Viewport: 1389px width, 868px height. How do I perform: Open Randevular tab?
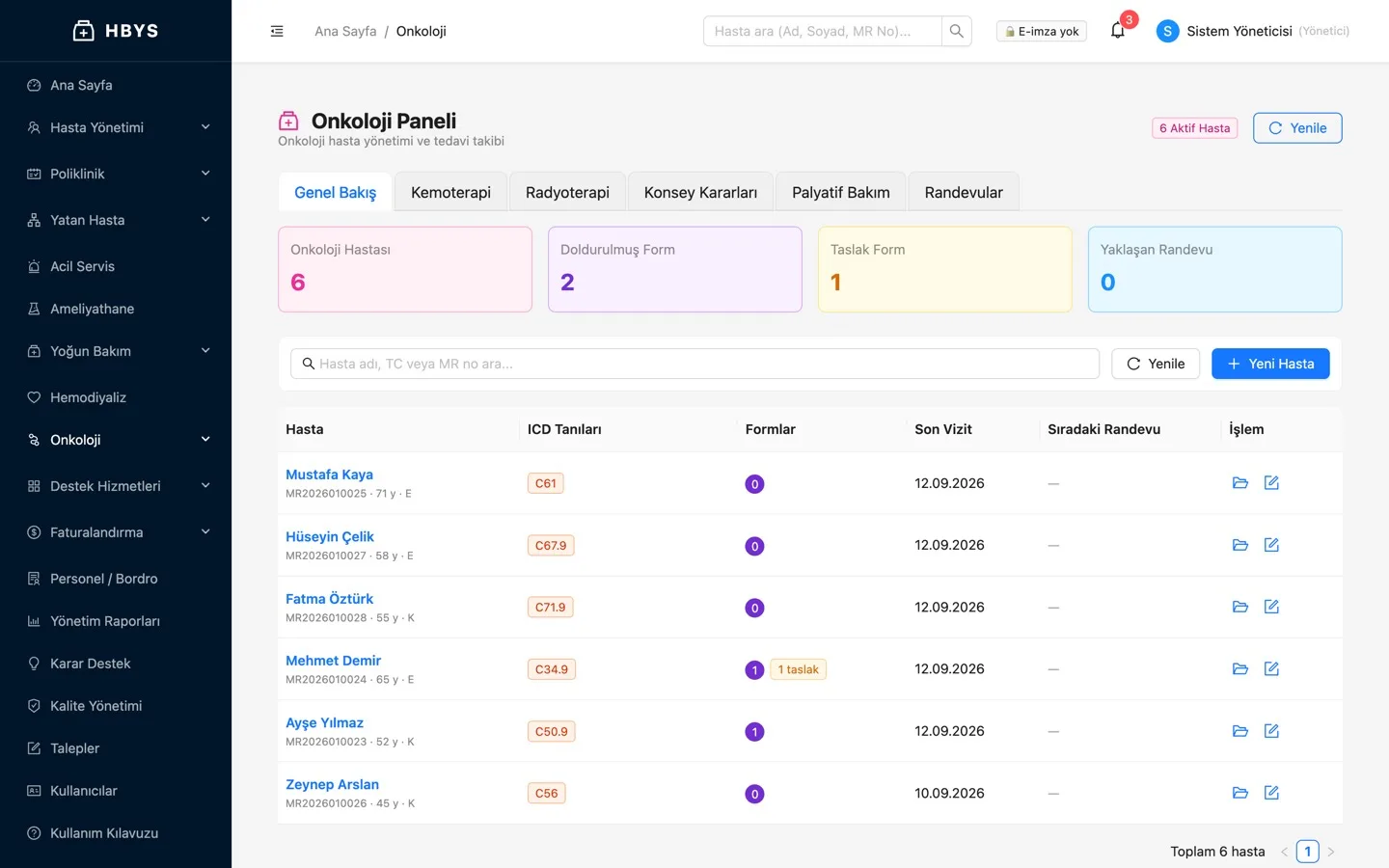(x=964, y=192)
